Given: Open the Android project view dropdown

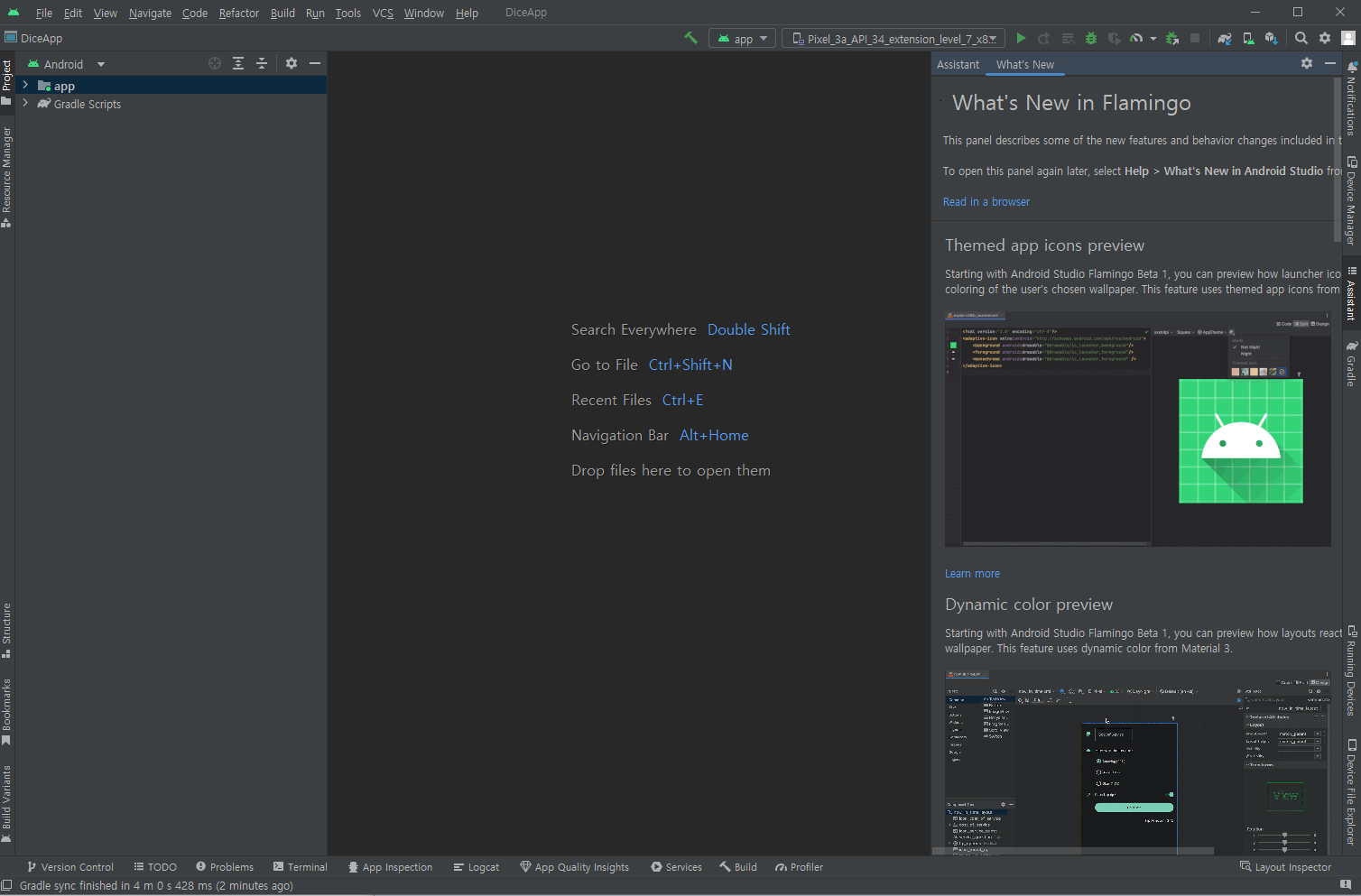Looking at the screenshot, I should point(66,64).
